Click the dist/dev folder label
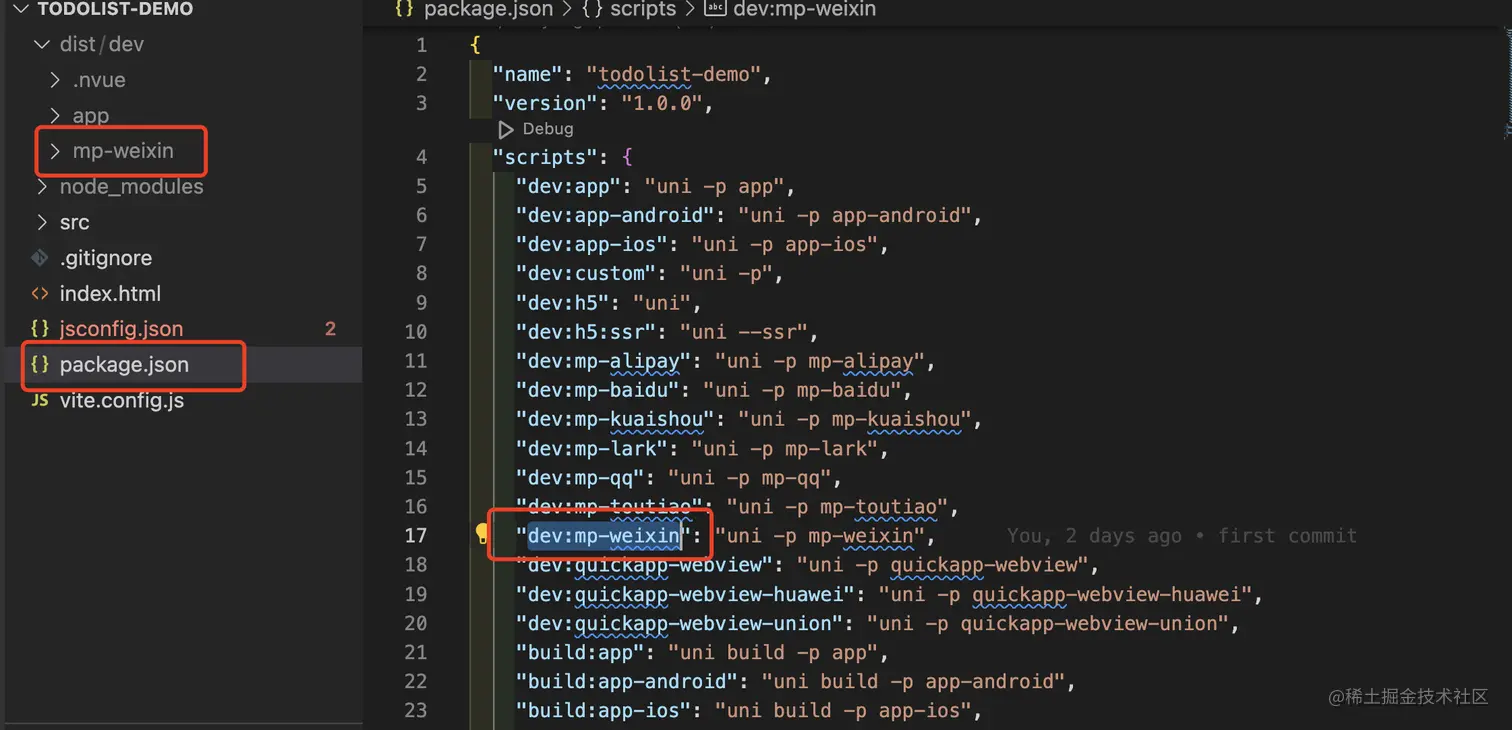 (x=102, y=45)
